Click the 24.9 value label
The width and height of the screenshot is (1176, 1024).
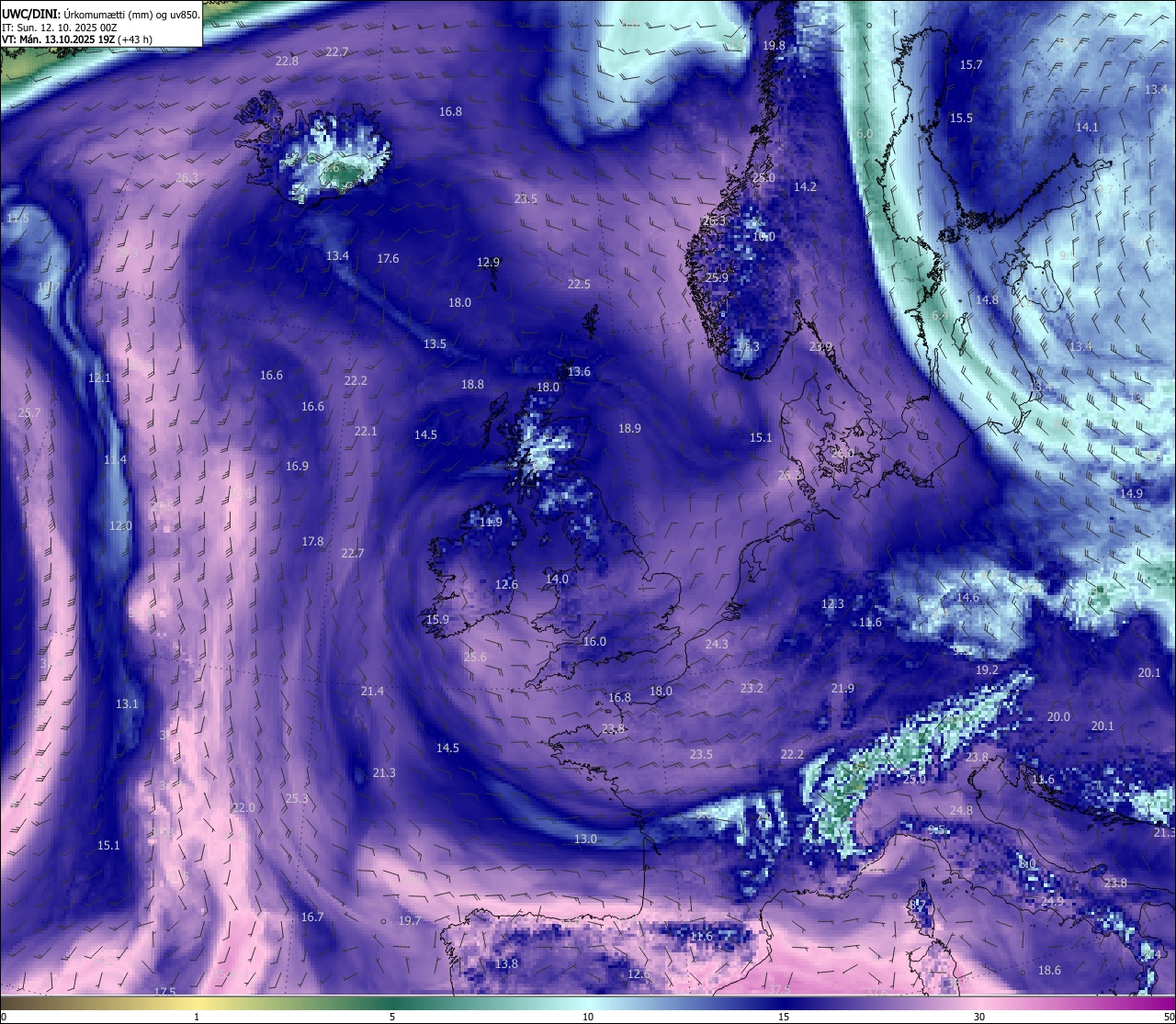tap(1052, 902)
